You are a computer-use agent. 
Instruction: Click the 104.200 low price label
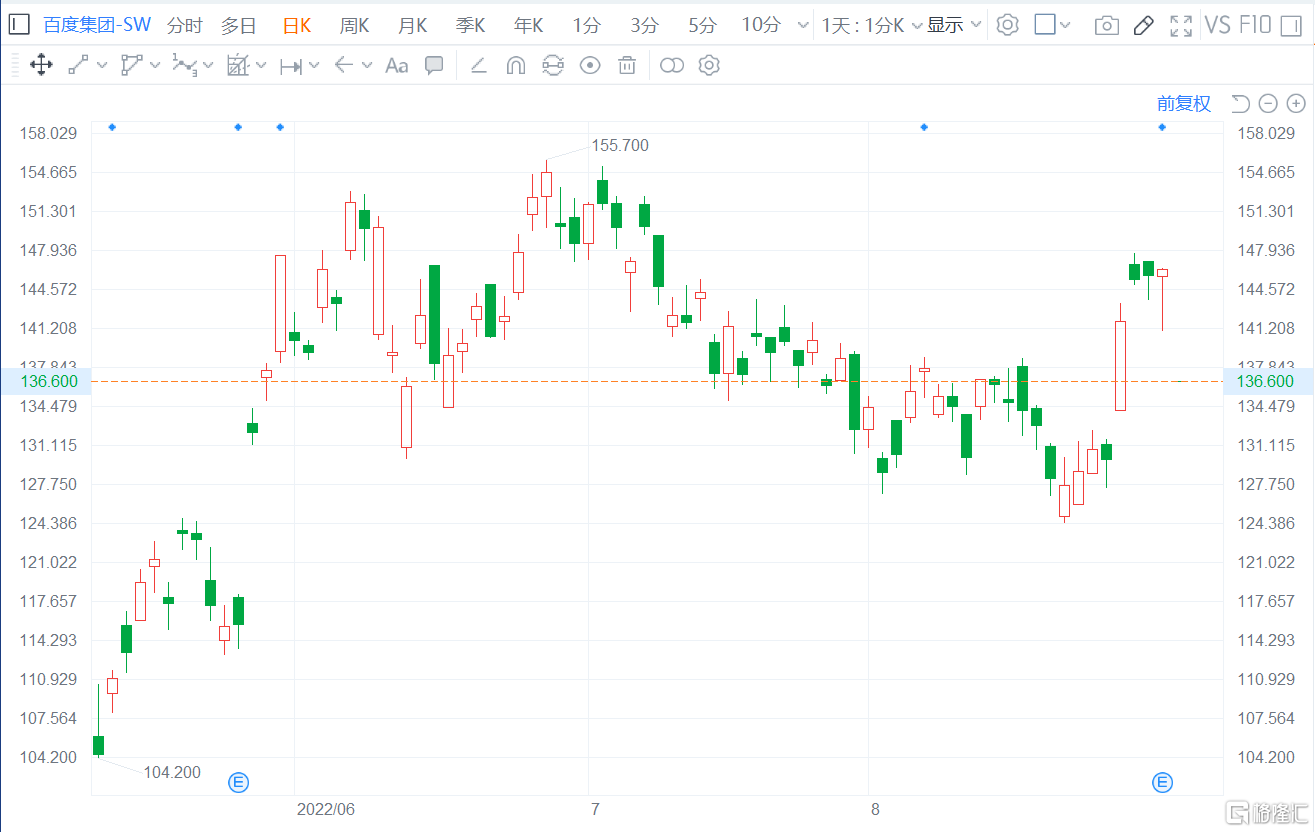172,772
